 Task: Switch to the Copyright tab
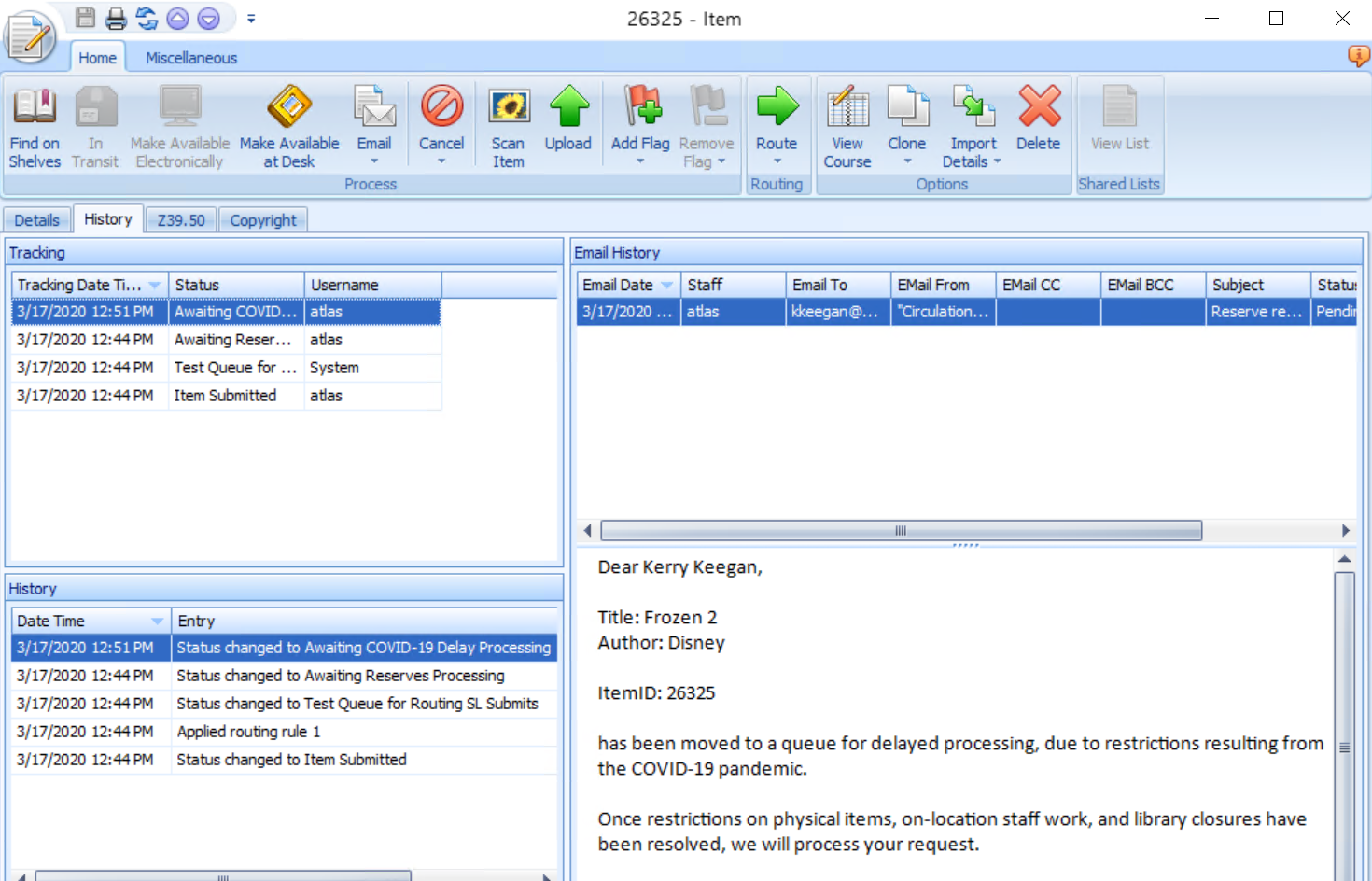(263, 220)
